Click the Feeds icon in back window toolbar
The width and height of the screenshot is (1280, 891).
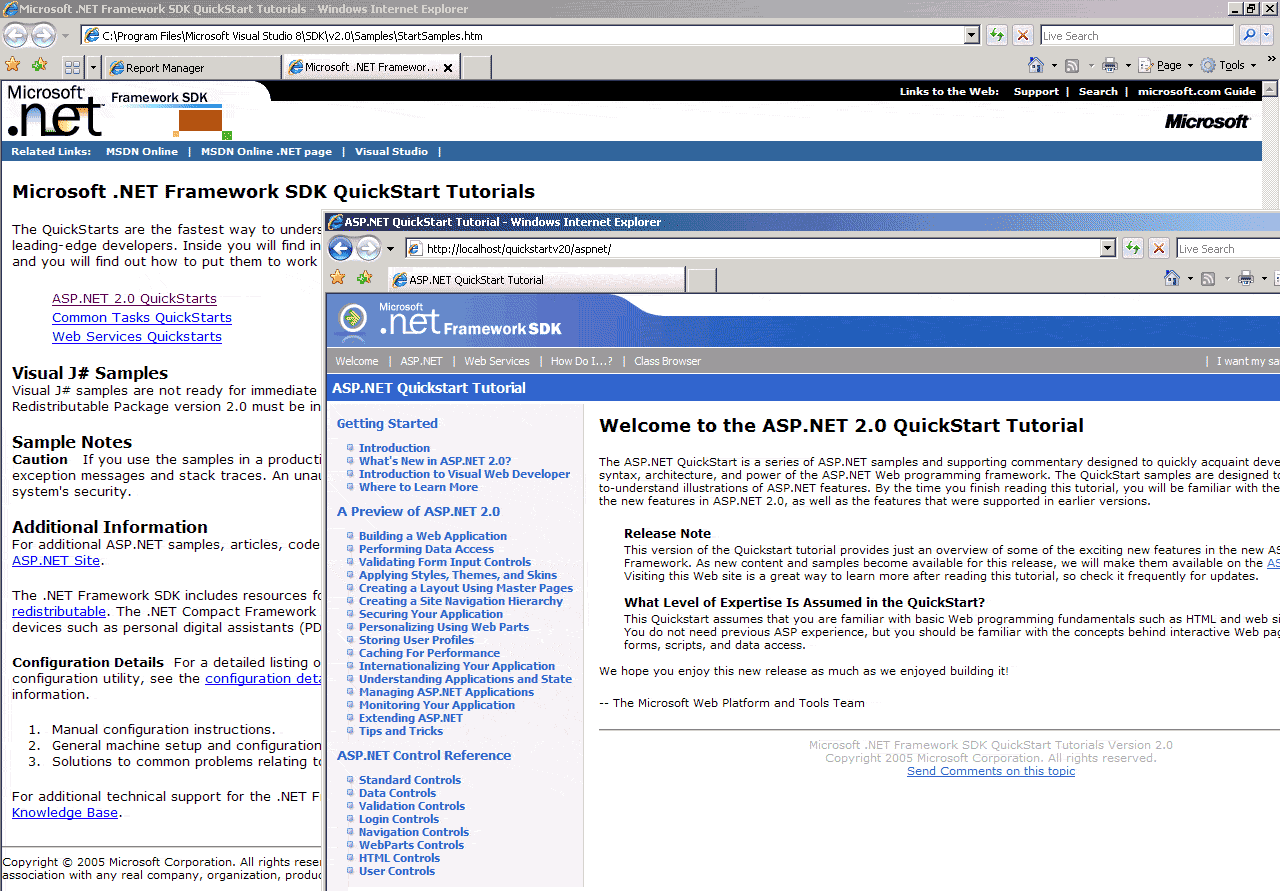pos(1072,65)
